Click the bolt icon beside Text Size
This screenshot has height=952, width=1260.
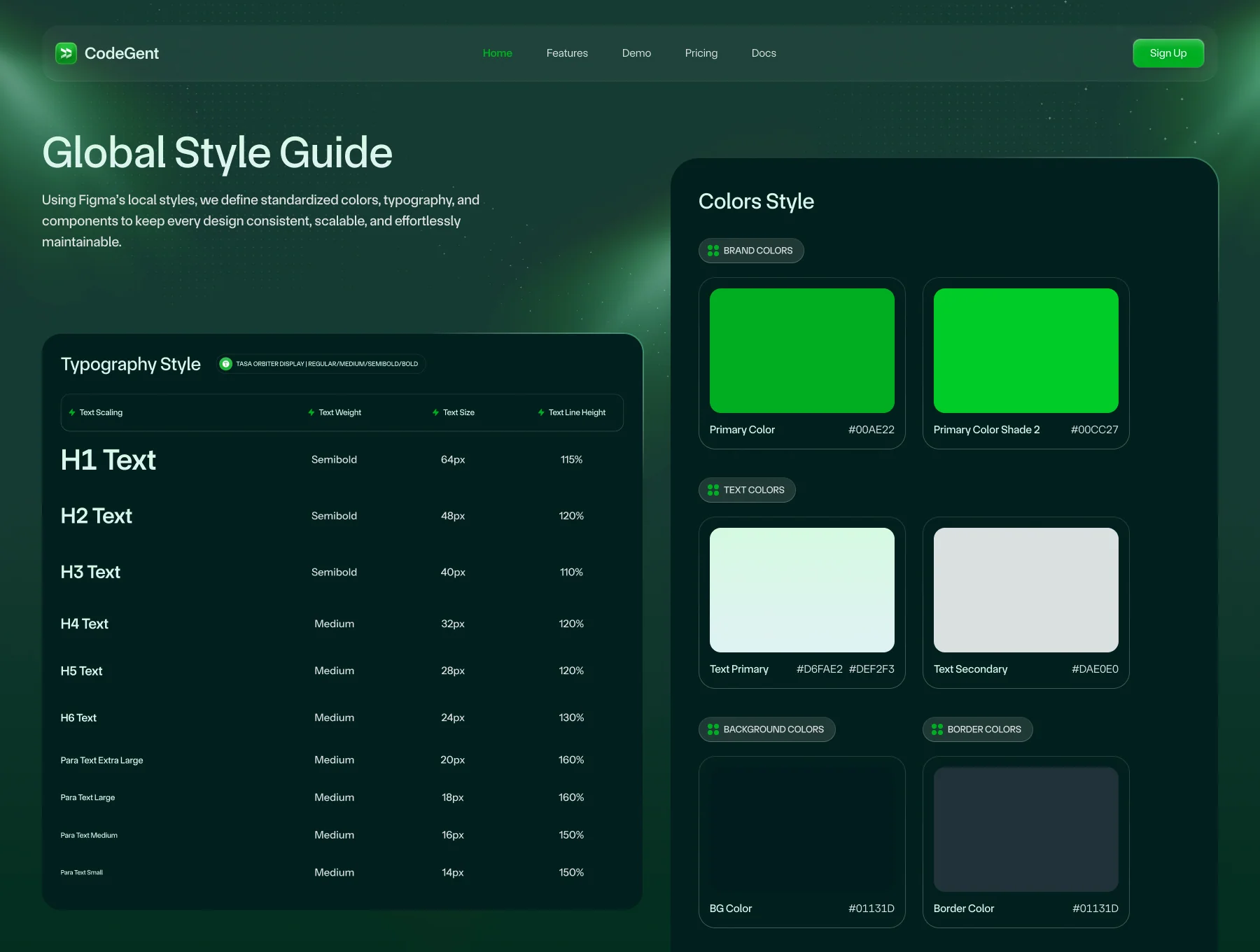(435, 412)
